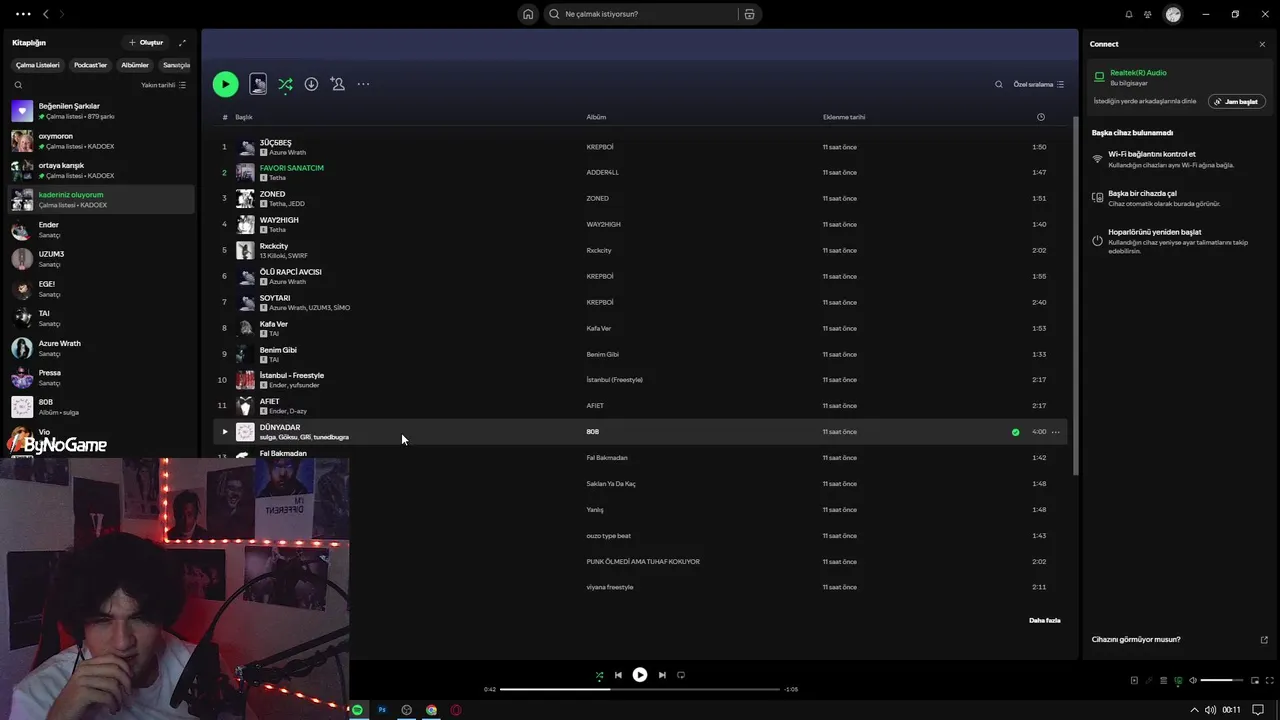Expand the library with the expand arrows icon
Image resolution: width=1280 pixels, height=720 pixels.
182,43
